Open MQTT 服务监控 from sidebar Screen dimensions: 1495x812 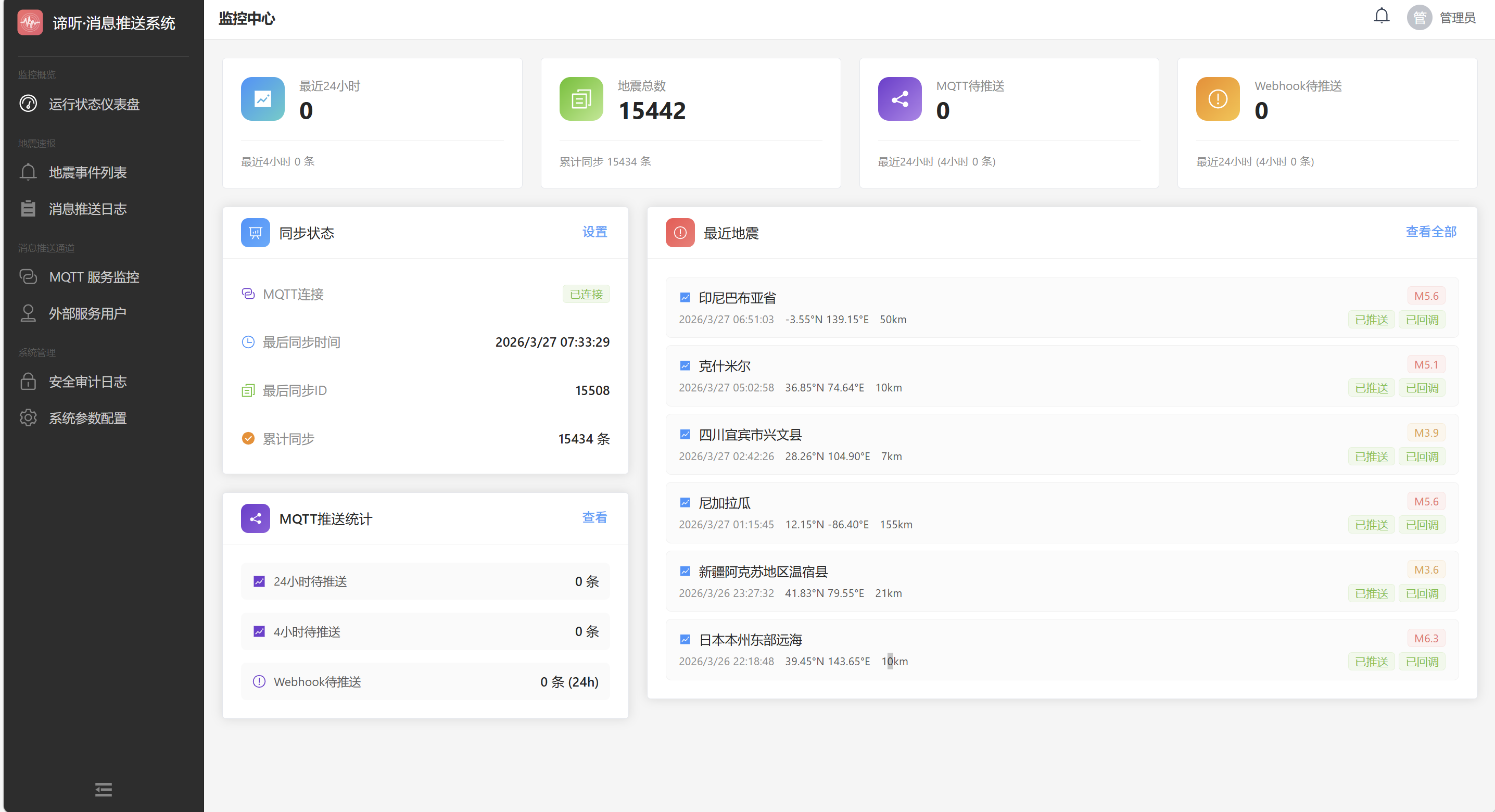pyautogui.click(x=94, y=277)
